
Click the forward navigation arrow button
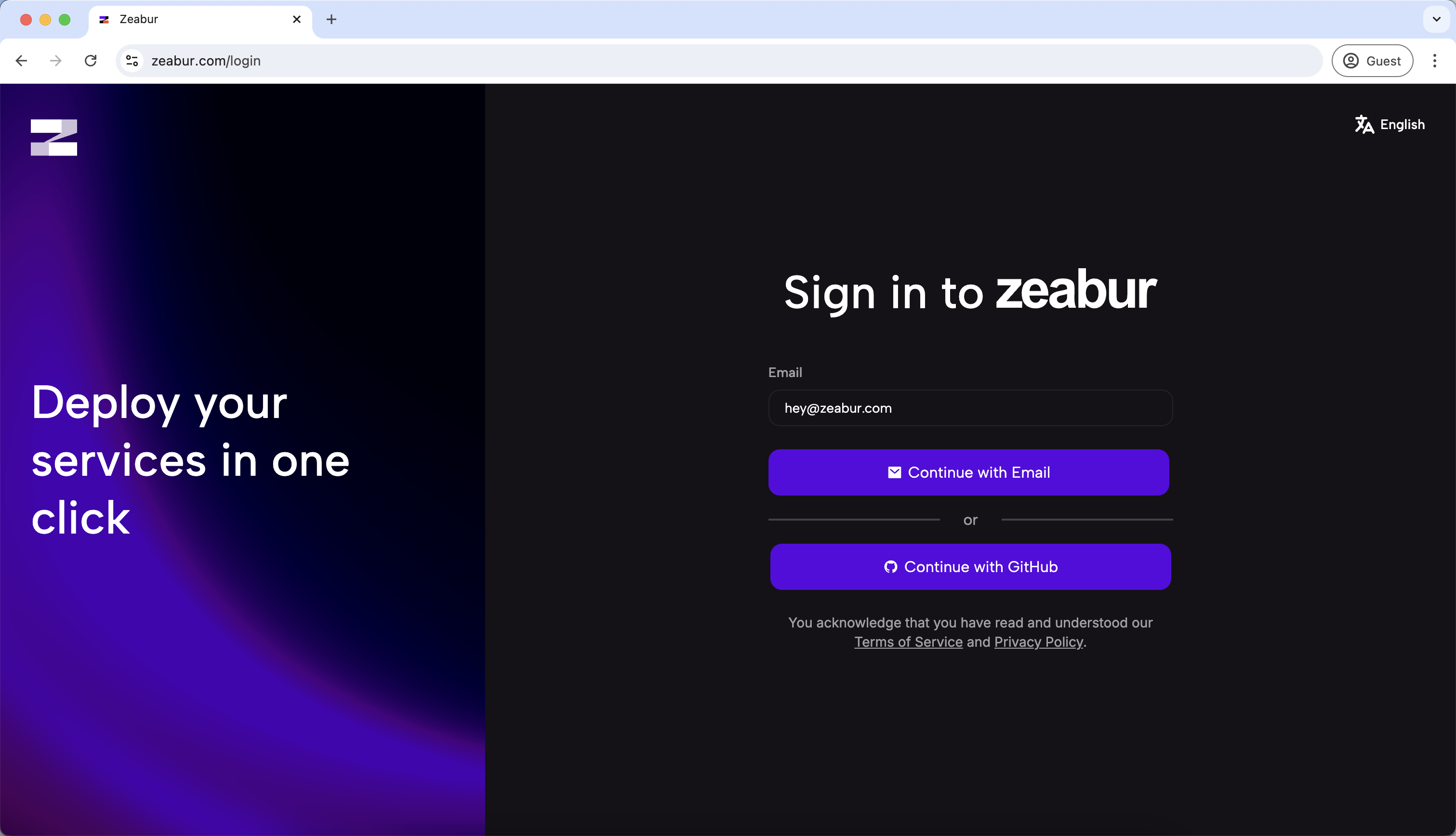56,61
